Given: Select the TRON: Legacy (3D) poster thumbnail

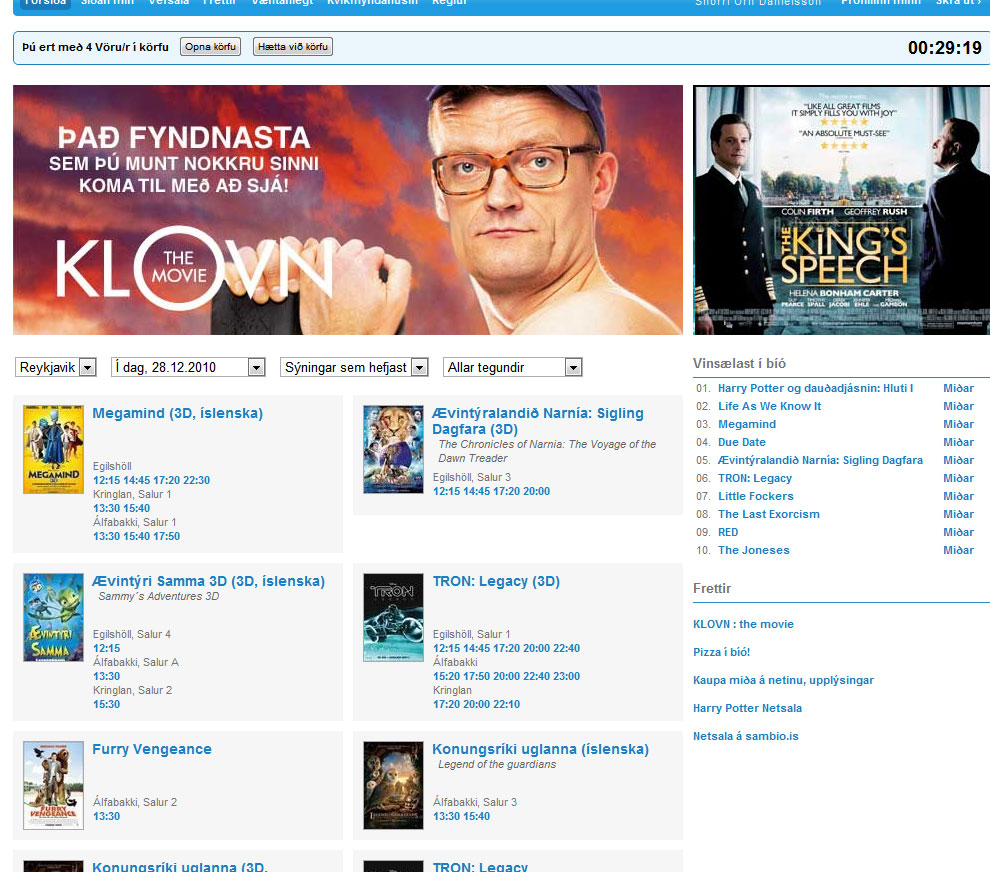Looking at the screenshot, I should click(x=393, y=617).
